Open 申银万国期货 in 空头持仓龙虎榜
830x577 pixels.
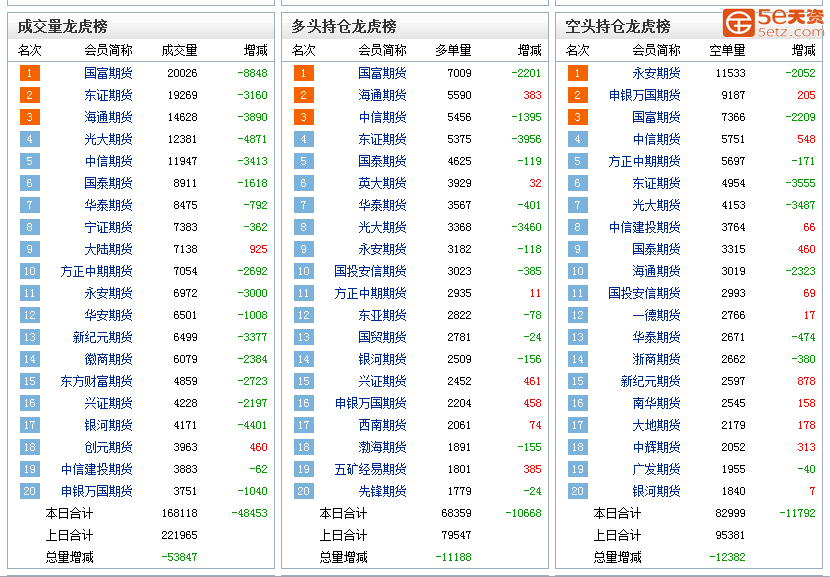click(x=645, y=95)
